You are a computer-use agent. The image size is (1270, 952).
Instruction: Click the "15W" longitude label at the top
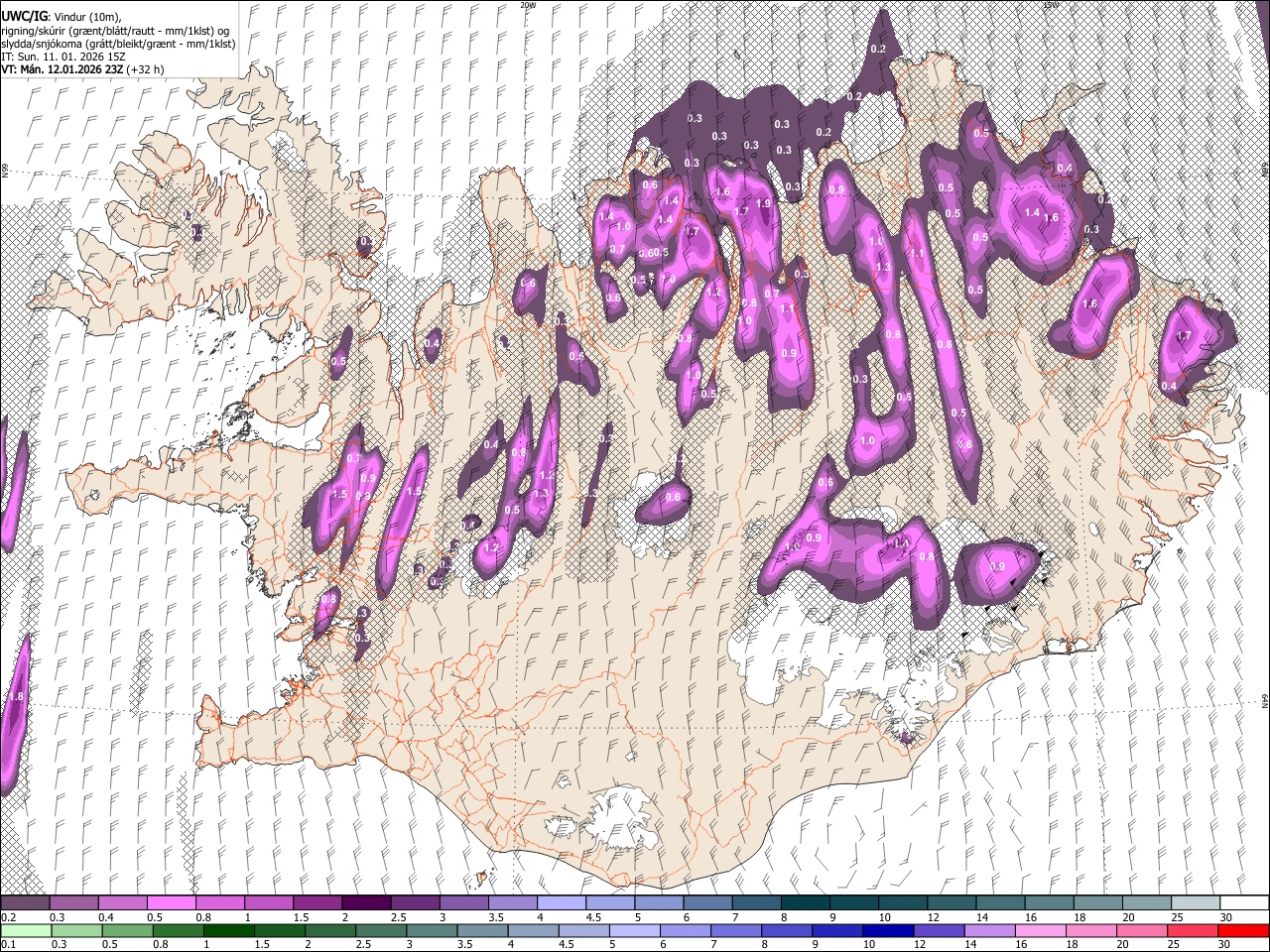(1052, 4)
